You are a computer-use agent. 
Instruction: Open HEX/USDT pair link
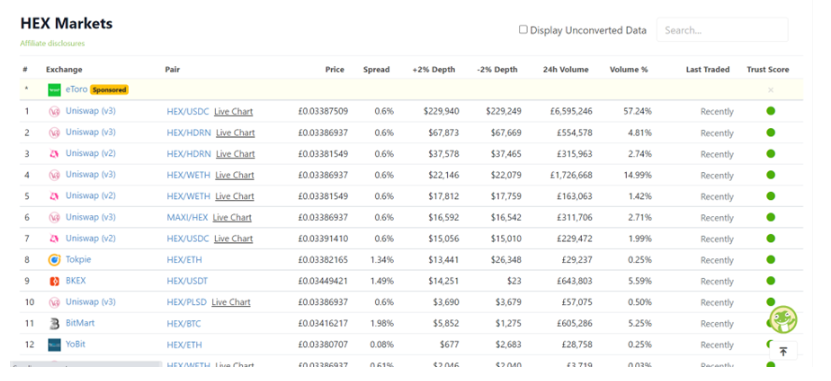point(187,281)
